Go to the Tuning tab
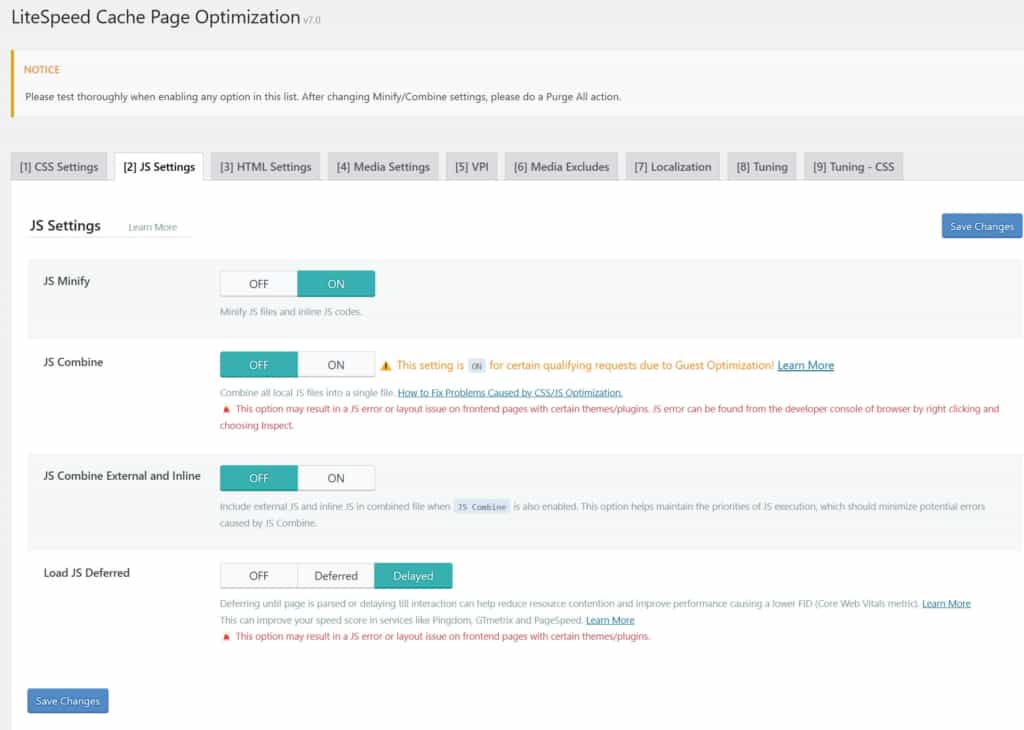The image size is (1024, 730). click(x=761, y=166)
